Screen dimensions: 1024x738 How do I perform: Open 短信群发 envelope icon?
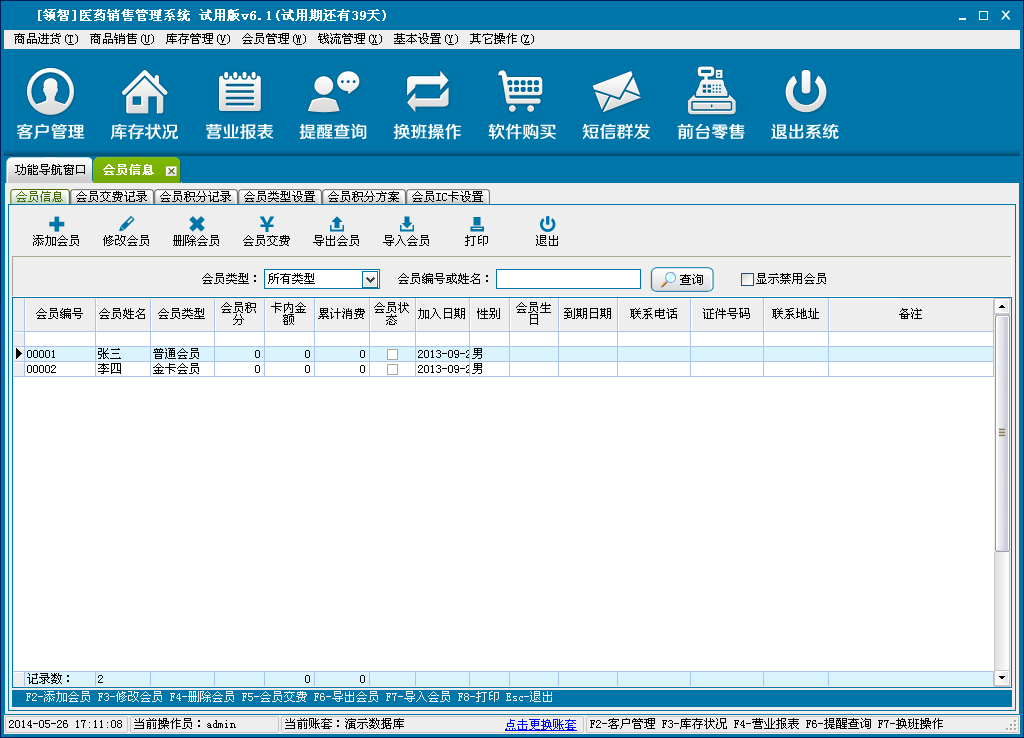tap(616, 104)
